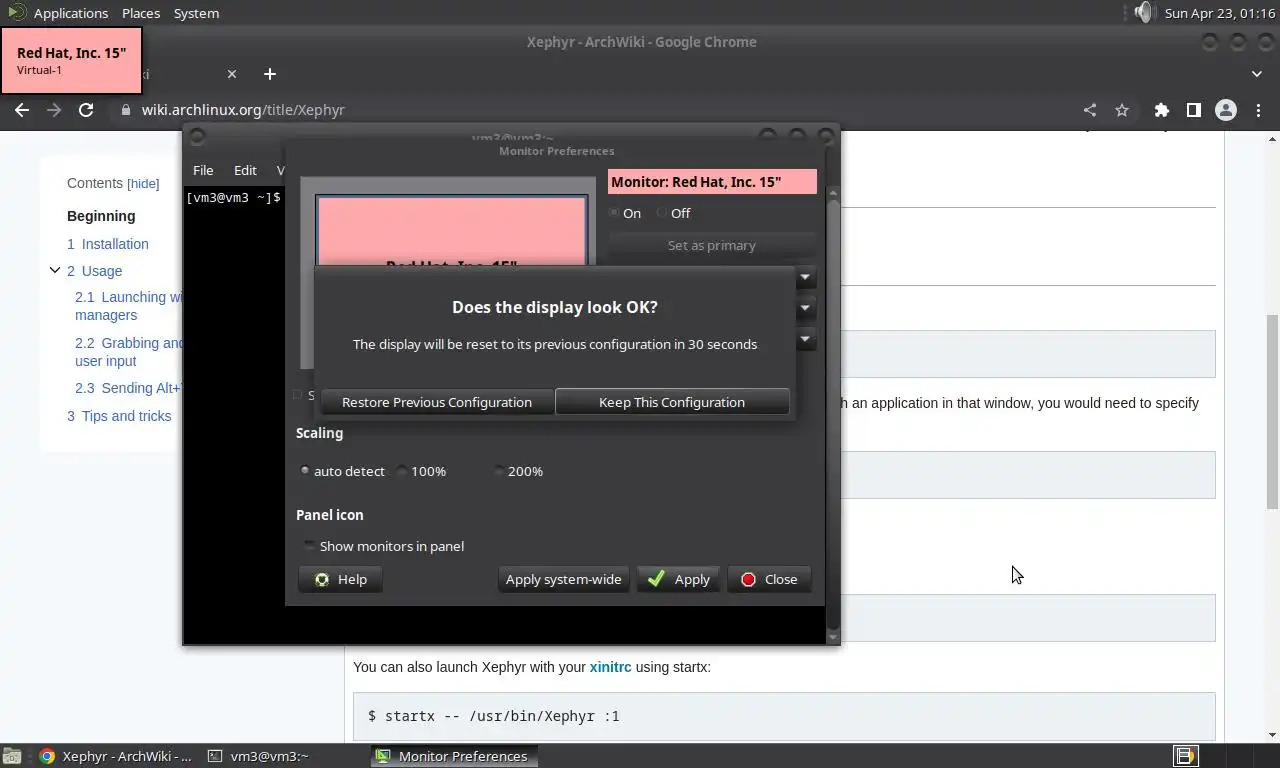The height and width of the screenshot is (768, 1280).
Task: Open the Places menu
Action: [x=141, y=13]
